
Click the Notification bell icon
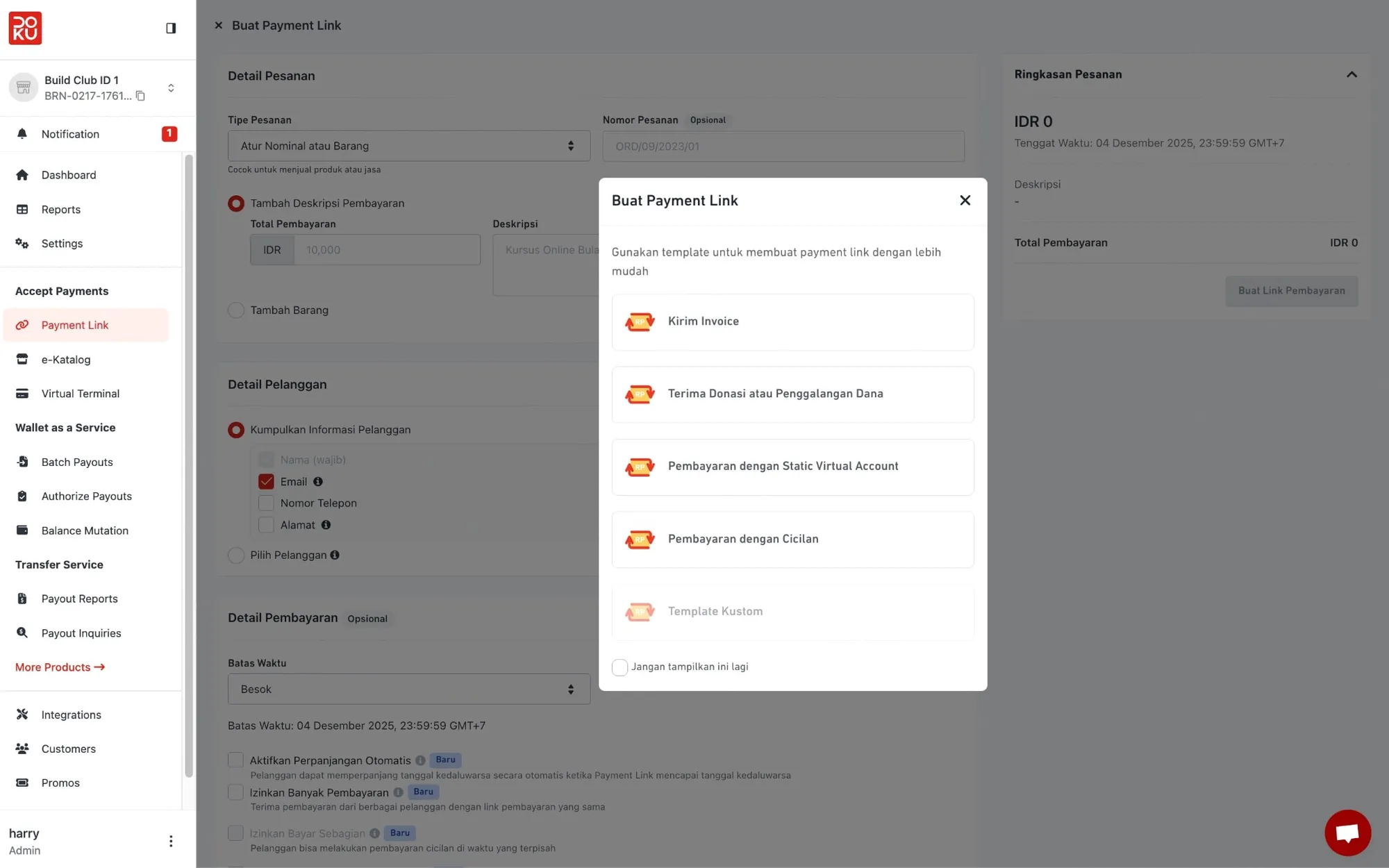(x=22, y=134)
